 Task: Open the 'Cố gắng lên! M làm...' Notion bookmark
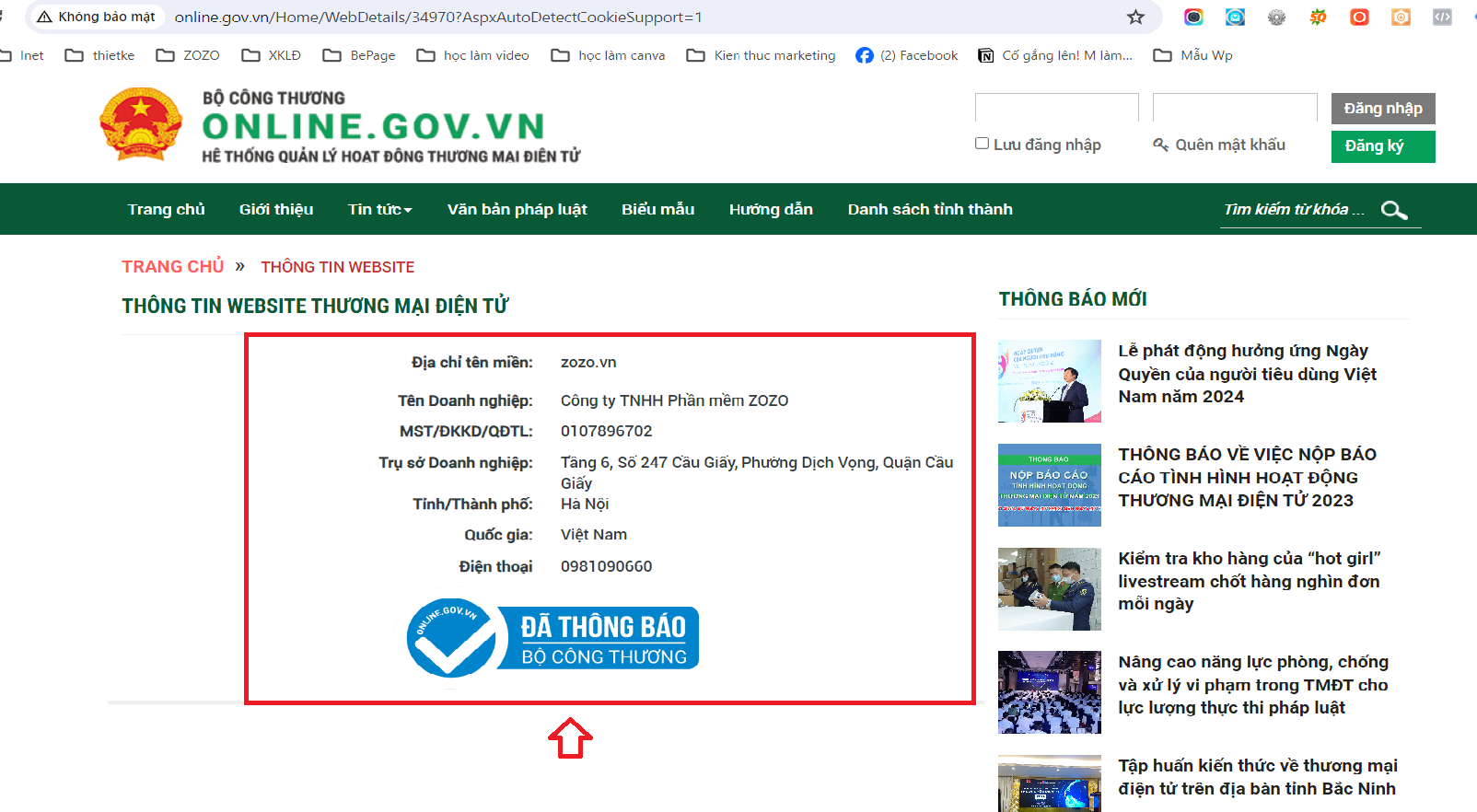point(1055,55)
